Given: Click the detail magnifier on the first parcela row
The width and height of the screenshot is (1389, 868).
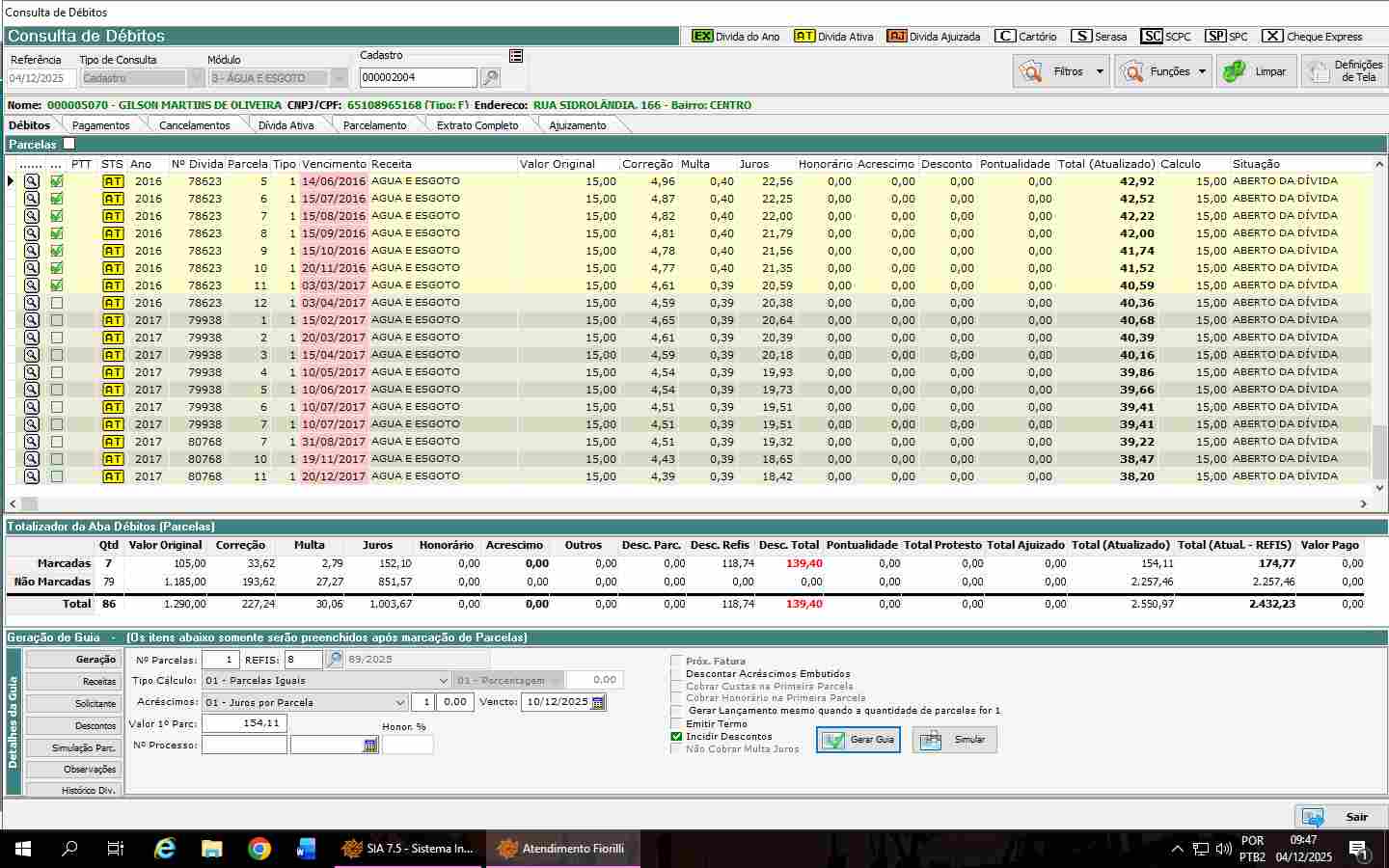Looking at the screenshot, I should pyautogui.click(x=32, y=181).
